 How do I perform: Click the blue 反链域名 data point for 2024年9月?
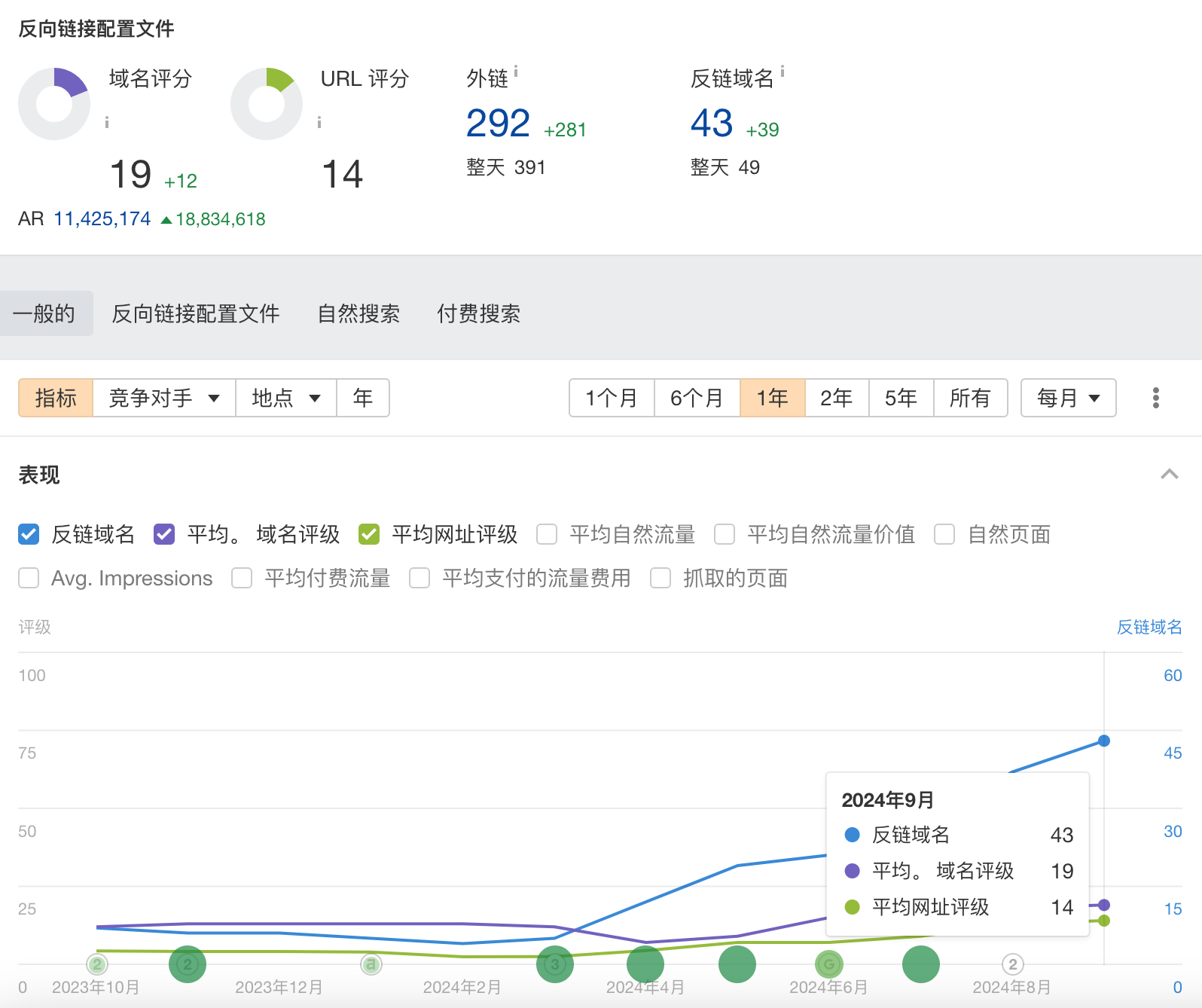click(1104, 741)
